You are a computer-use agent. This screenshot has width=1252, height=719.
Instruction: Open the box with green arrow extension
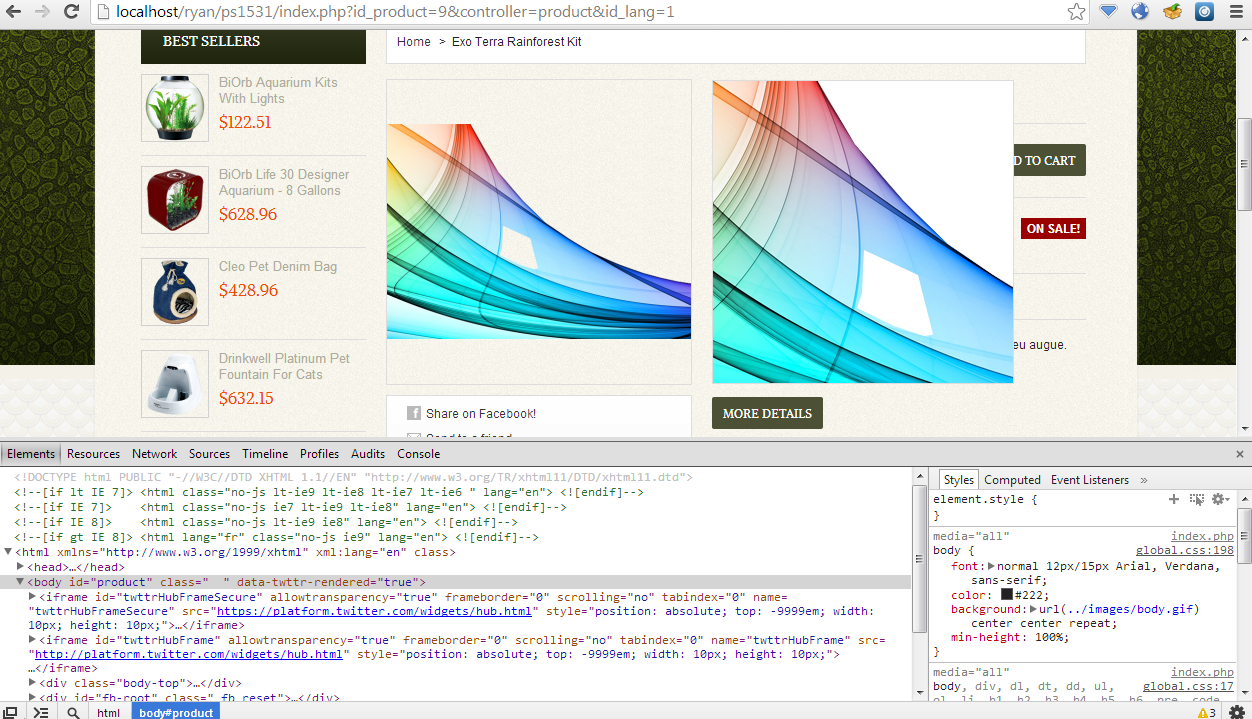click(1172, 12)
